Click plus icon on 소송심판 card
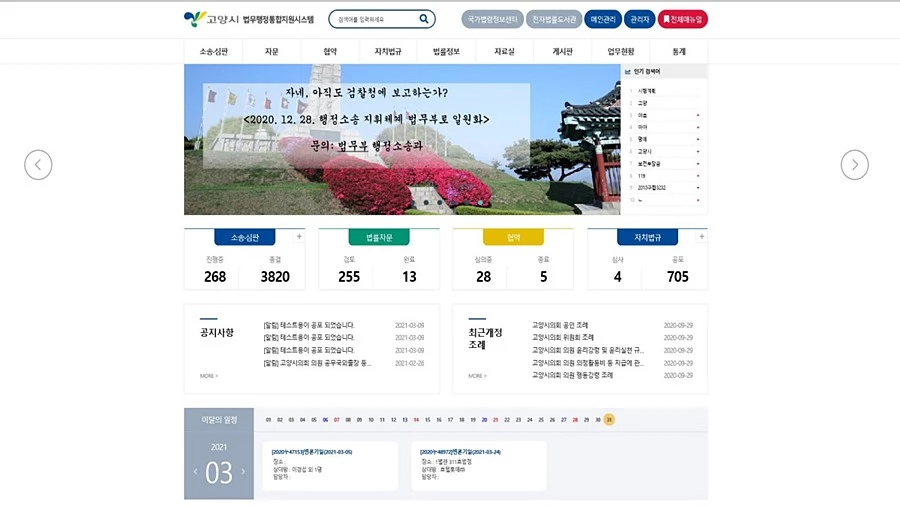The image size is (900, 506). pos(298,237)
